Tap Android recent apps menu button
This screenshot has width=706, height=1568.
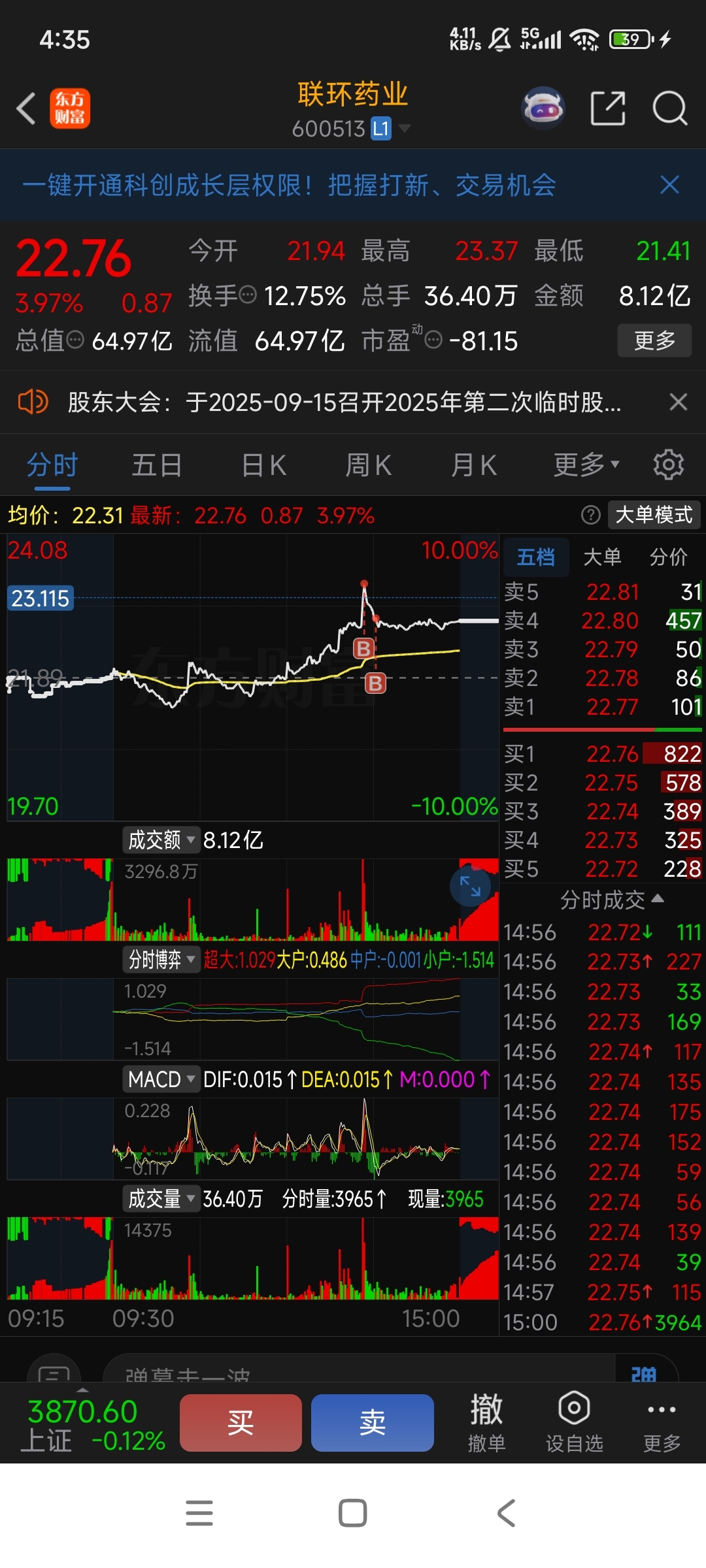199,1512
